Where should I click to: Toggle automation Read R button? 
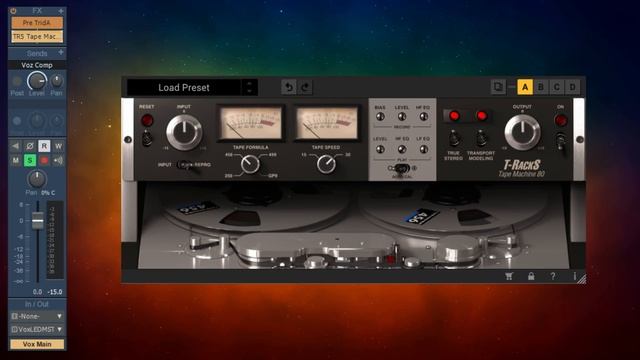click(44, 146)
